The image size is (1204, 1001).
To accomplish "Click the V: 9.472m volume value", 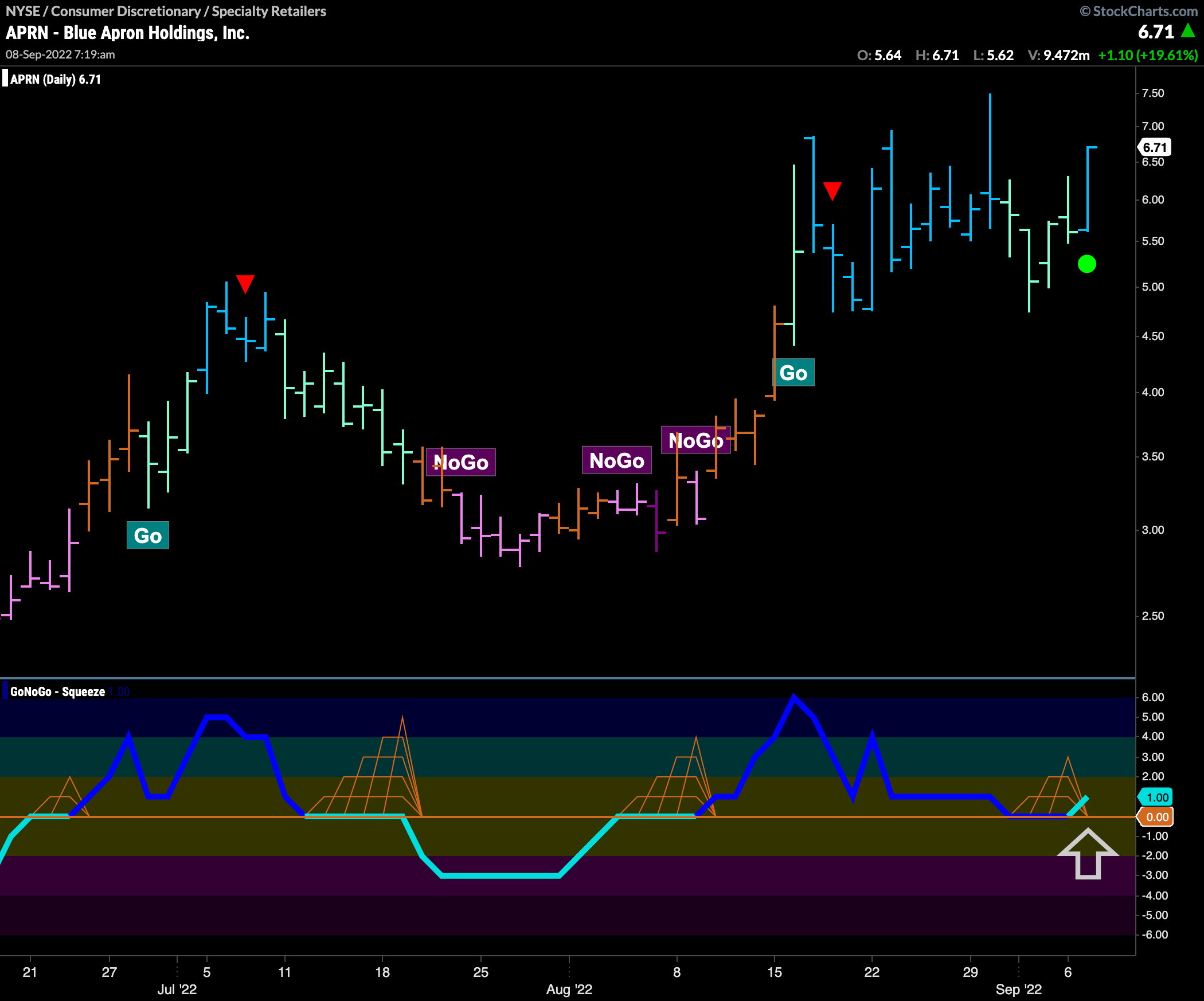I will click(1058, 55).
